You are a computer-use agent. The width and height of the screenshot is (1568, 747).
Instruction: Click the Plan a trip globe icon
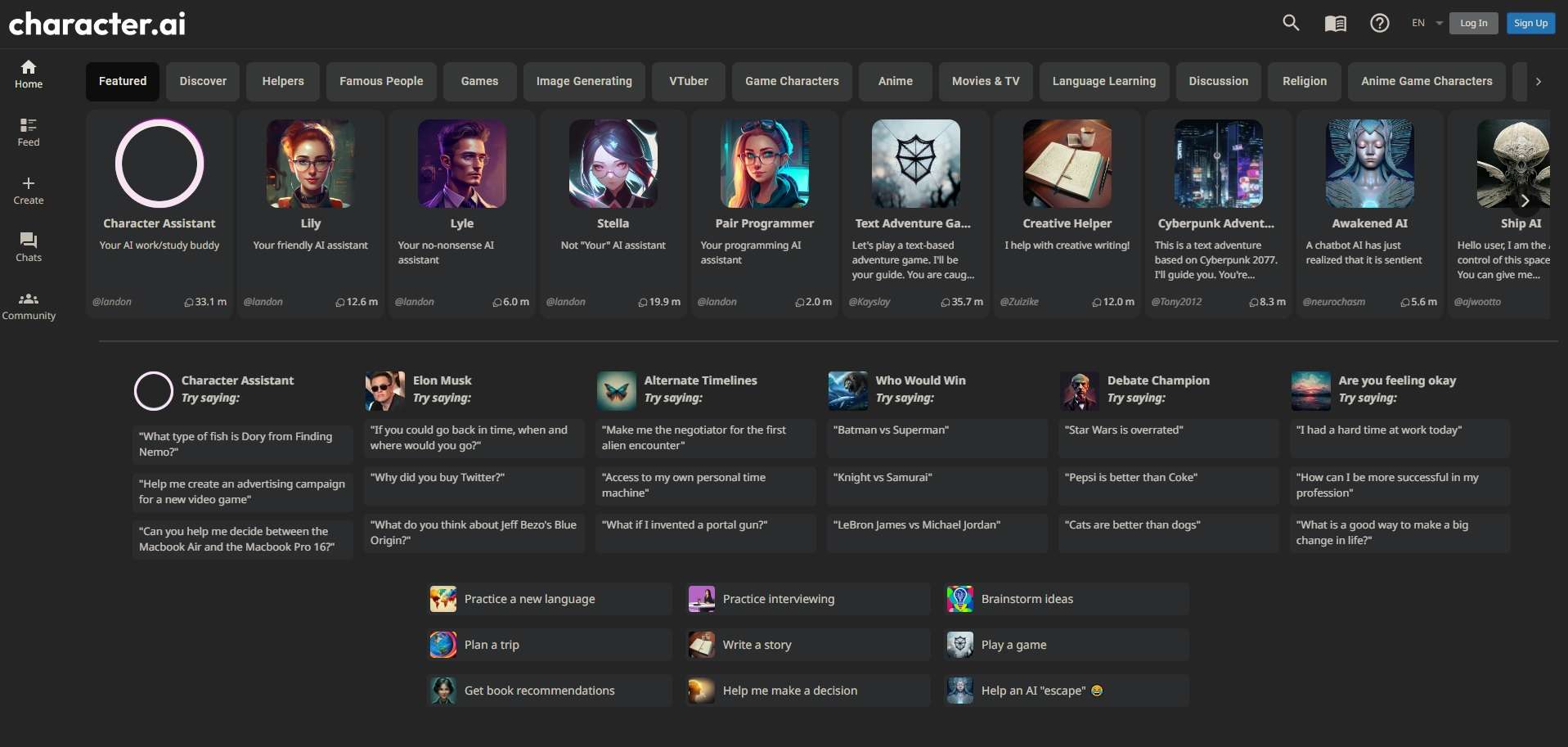pos(443,645)
